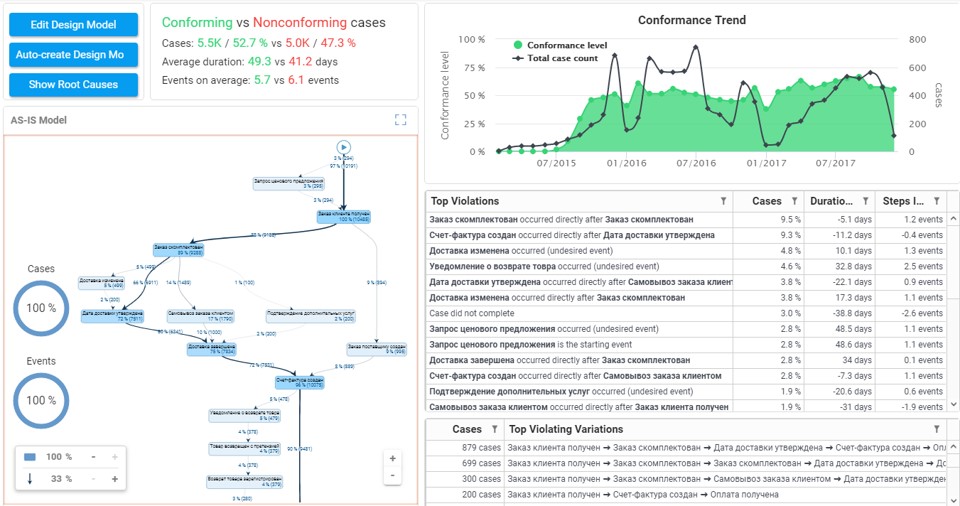
Task: Click the activities rectangle icon in legend
Action: pos(29,457)
